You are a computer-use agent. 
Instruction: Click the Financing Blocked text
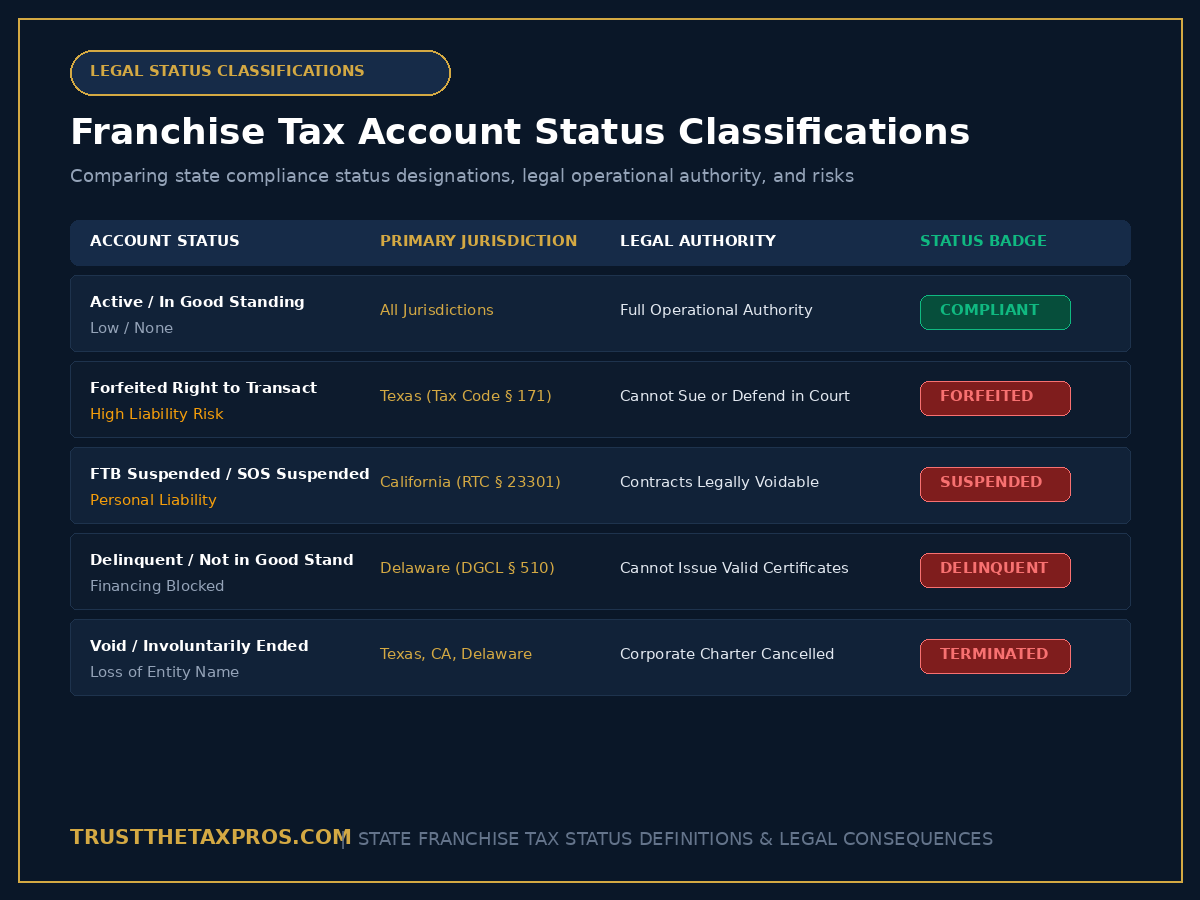coord(157,586)
